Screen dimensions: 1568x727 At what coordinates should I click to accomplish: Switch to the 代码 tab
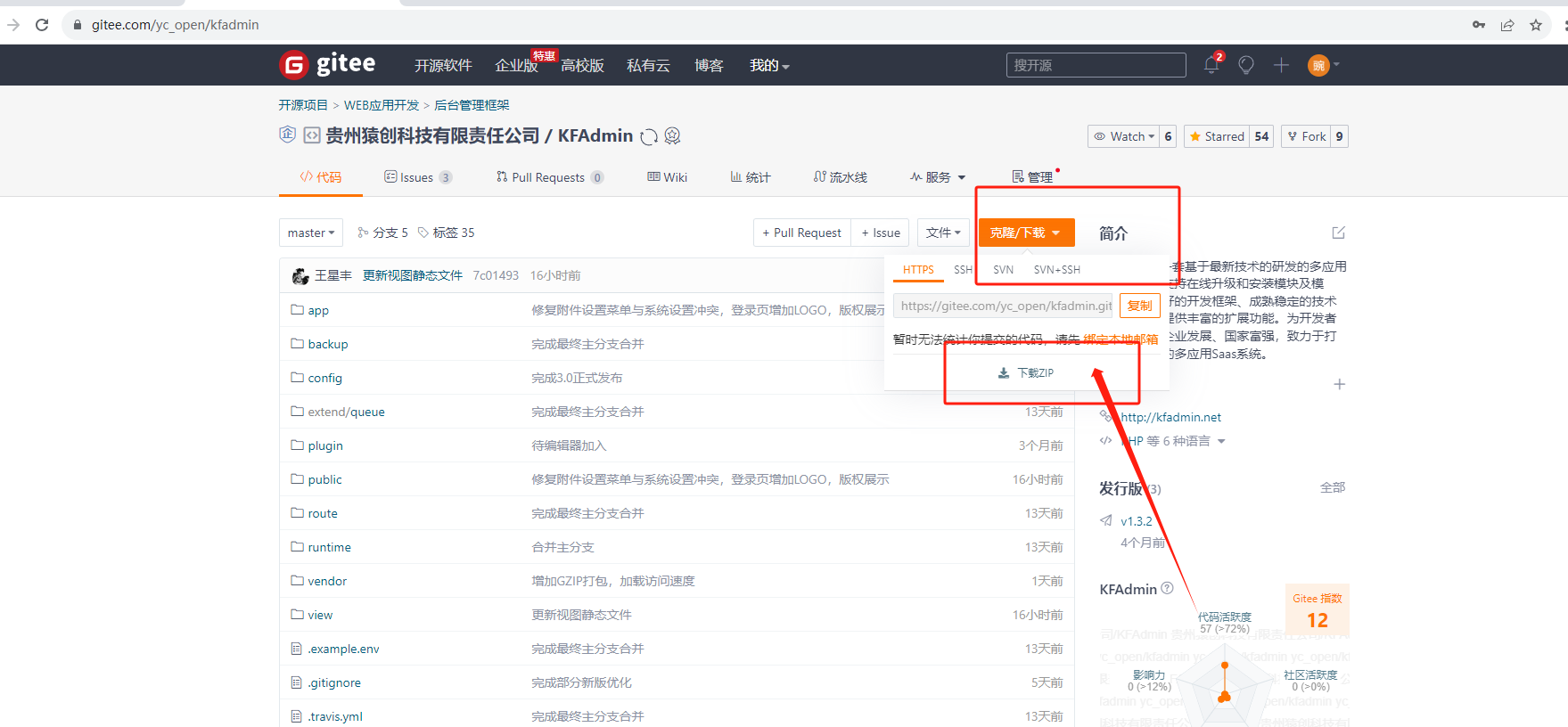pos(321,177)
